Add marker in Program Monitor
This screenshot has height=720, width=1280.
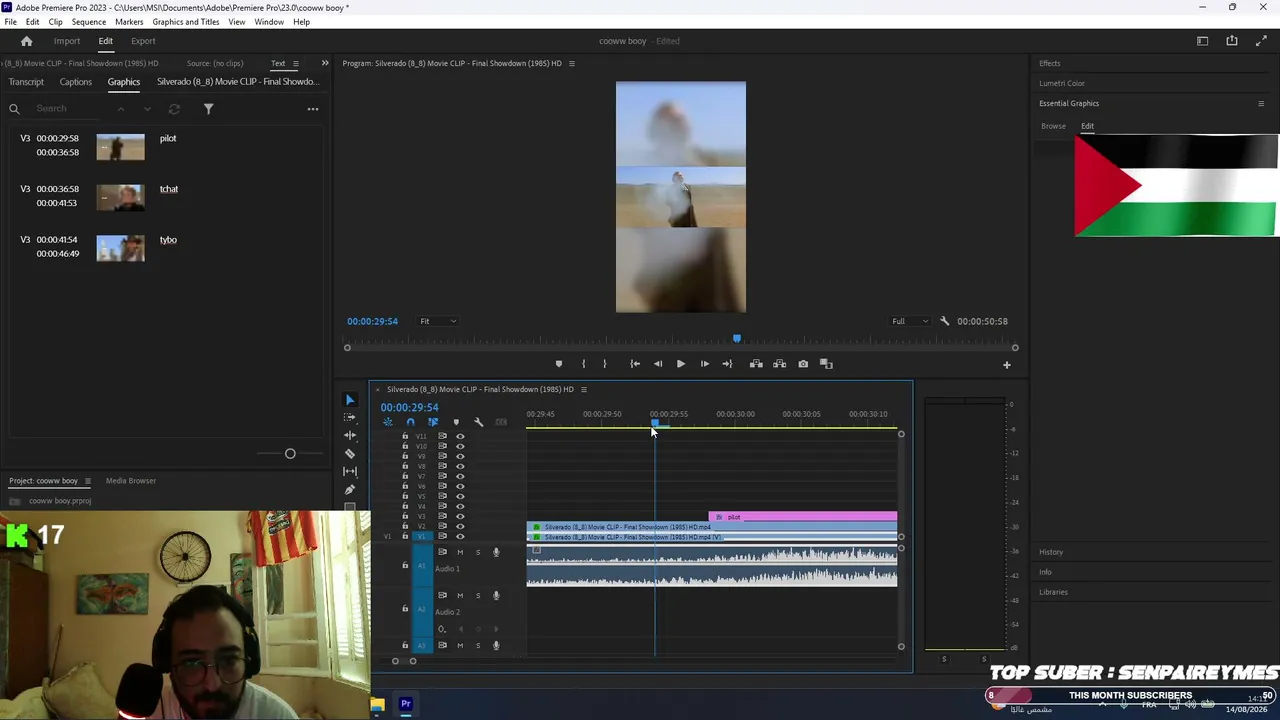(x=559, y=364)
